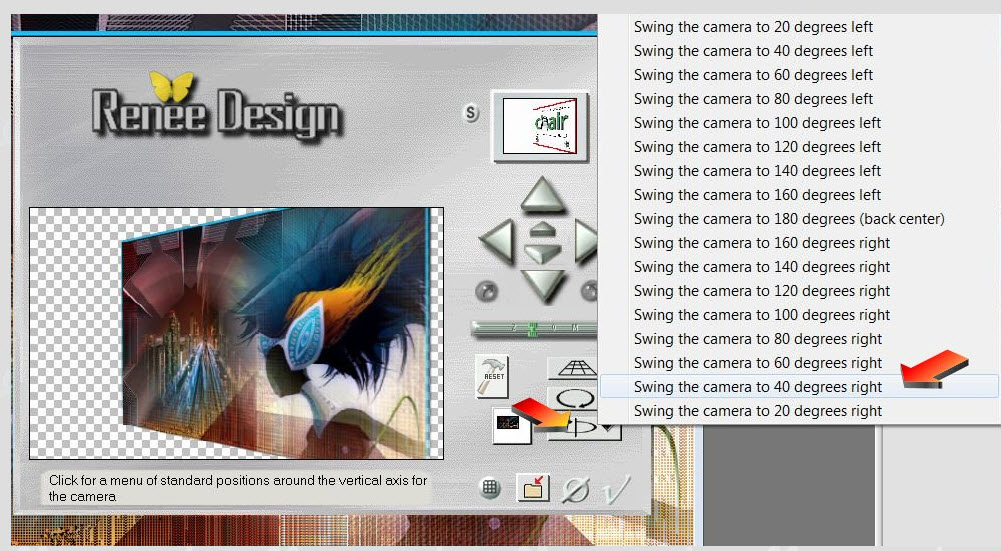Click the large left arrow camera control

497,241
